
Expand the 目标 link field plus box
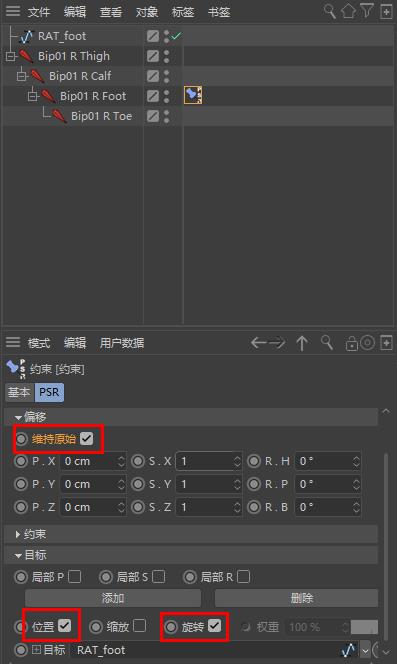[x=36, y=650]
